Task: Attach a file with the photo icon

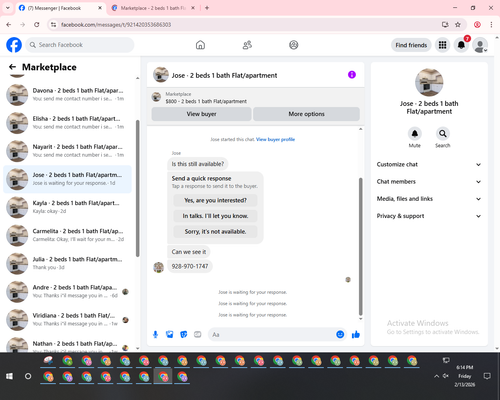Action: point(170,334)
